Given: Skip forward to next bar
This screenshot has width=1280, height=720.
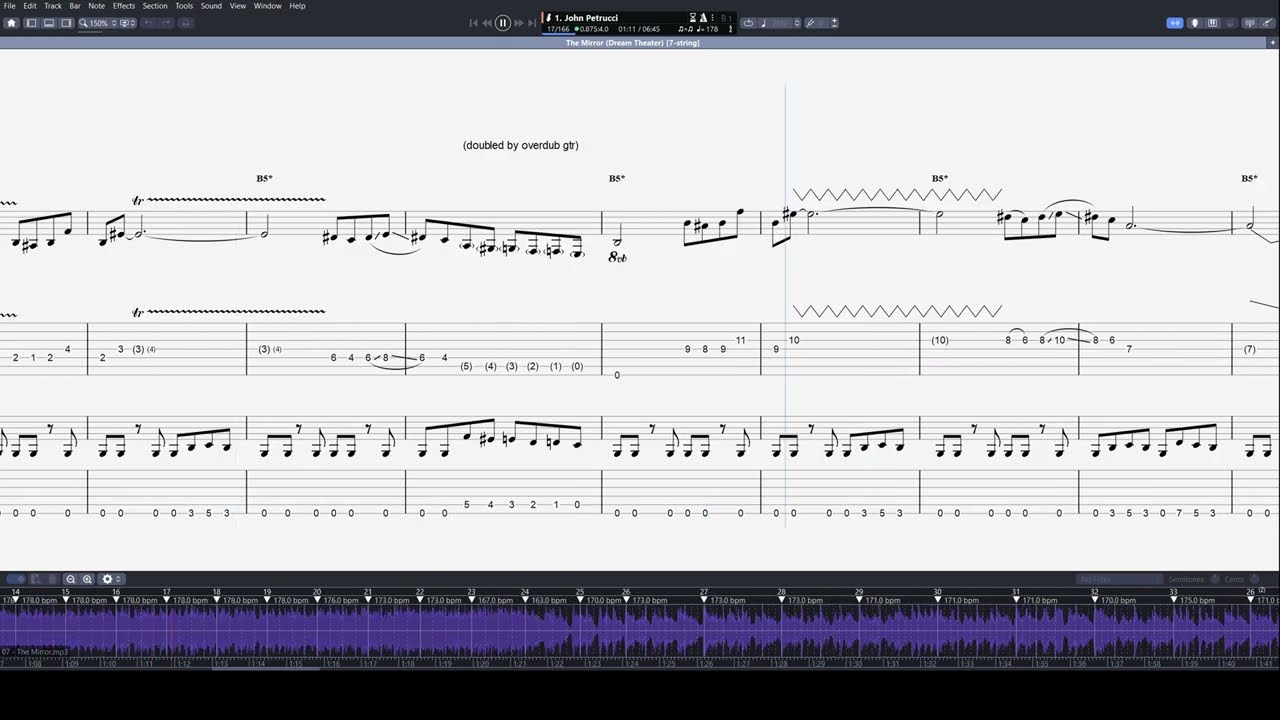Looking at the screenshot, I should [x=519, y=23].
